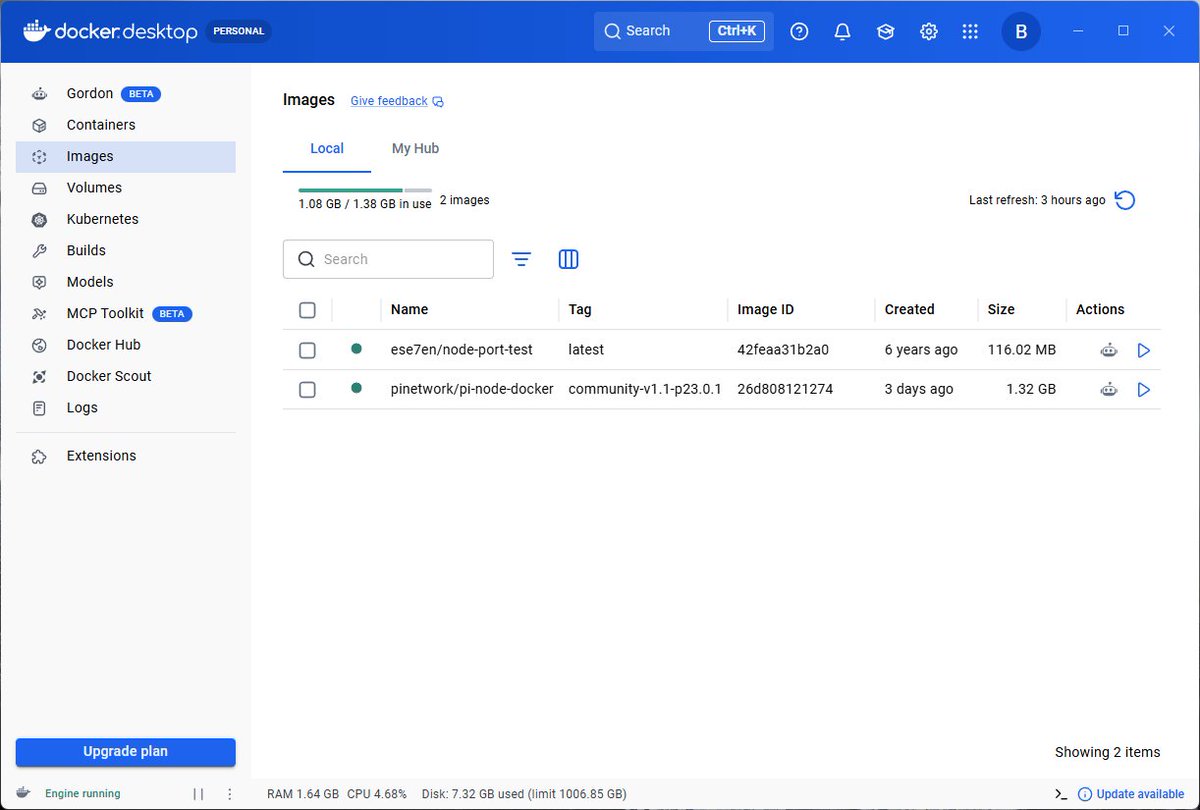Open Gordon in the sidebar
The height and width of the screenshot is (810, 1200).
pos(126,94)
